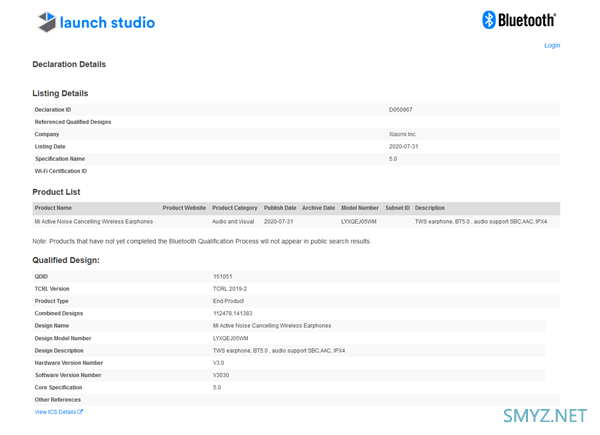Select the End Product value

[x=228, y=301]
